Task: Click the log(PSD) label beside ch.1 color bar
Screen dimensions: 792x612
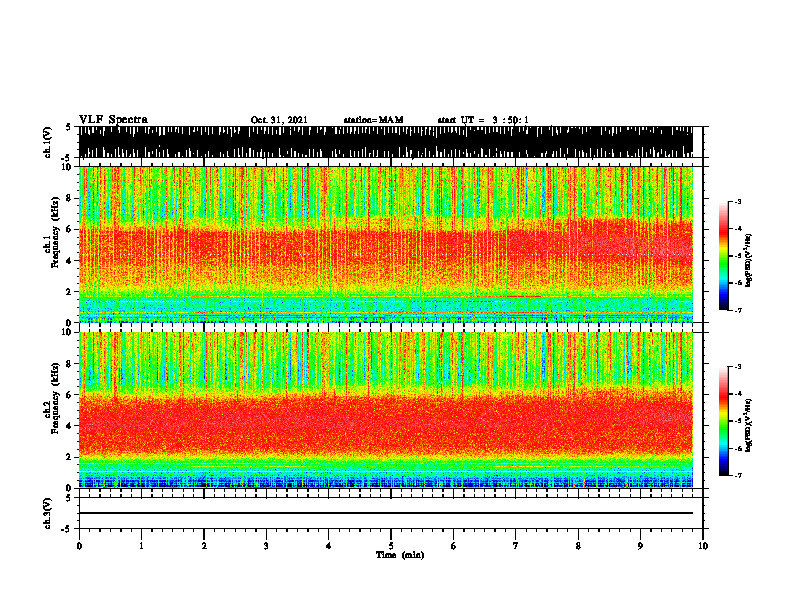Action: click(x=750, y=261)
